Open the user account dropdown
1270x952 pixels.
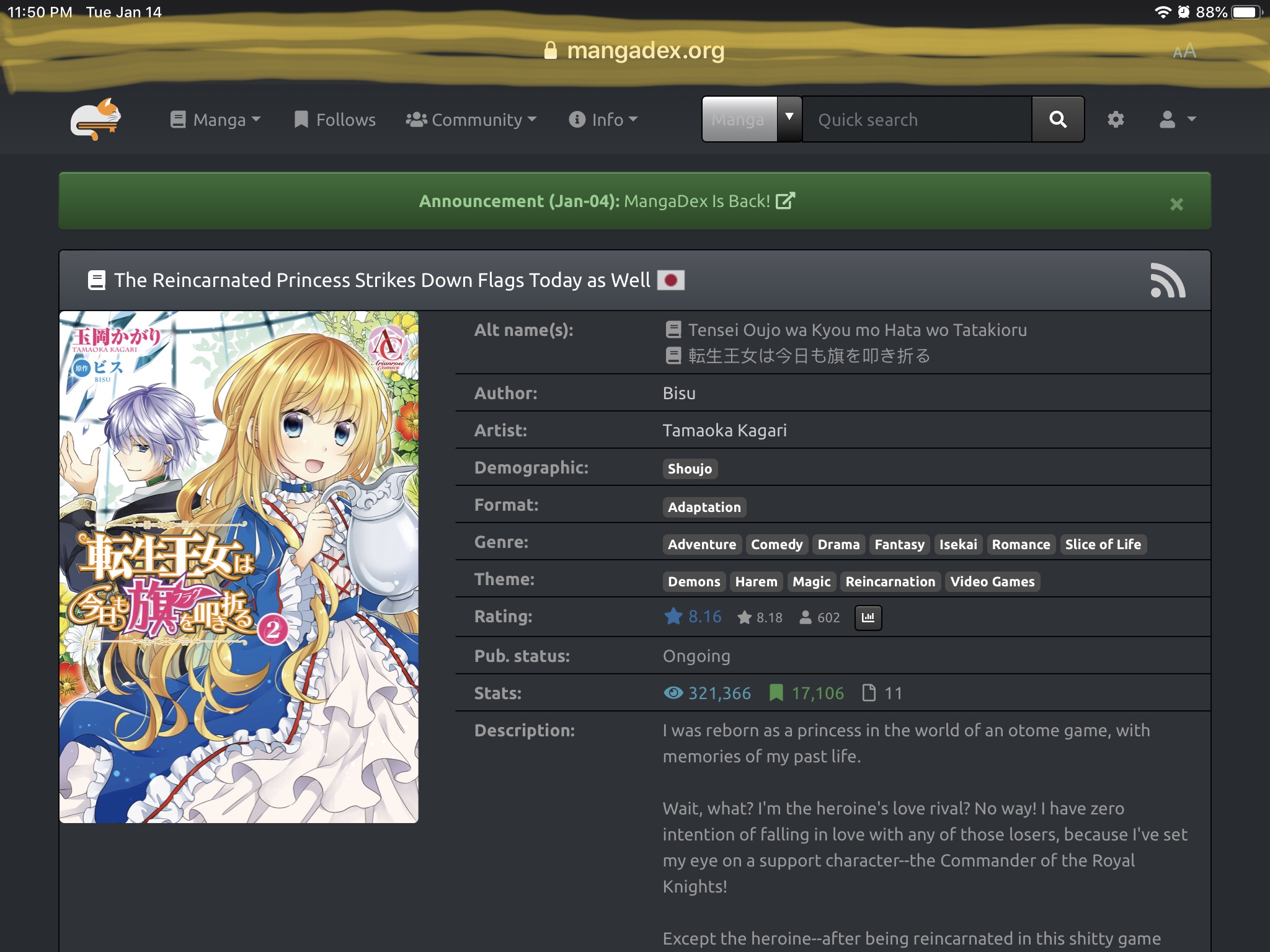(1177, 119)
